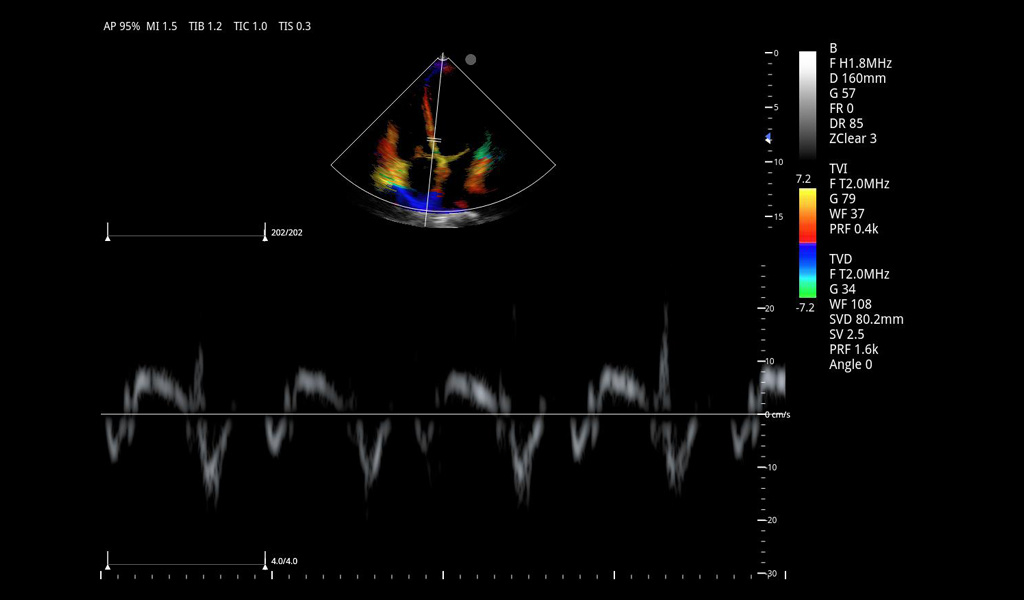Image resolution: width=1024 pixels, height=600 pixels.
Task: Select the ZClear 3 parameter
Action: (x=853, y=138)
